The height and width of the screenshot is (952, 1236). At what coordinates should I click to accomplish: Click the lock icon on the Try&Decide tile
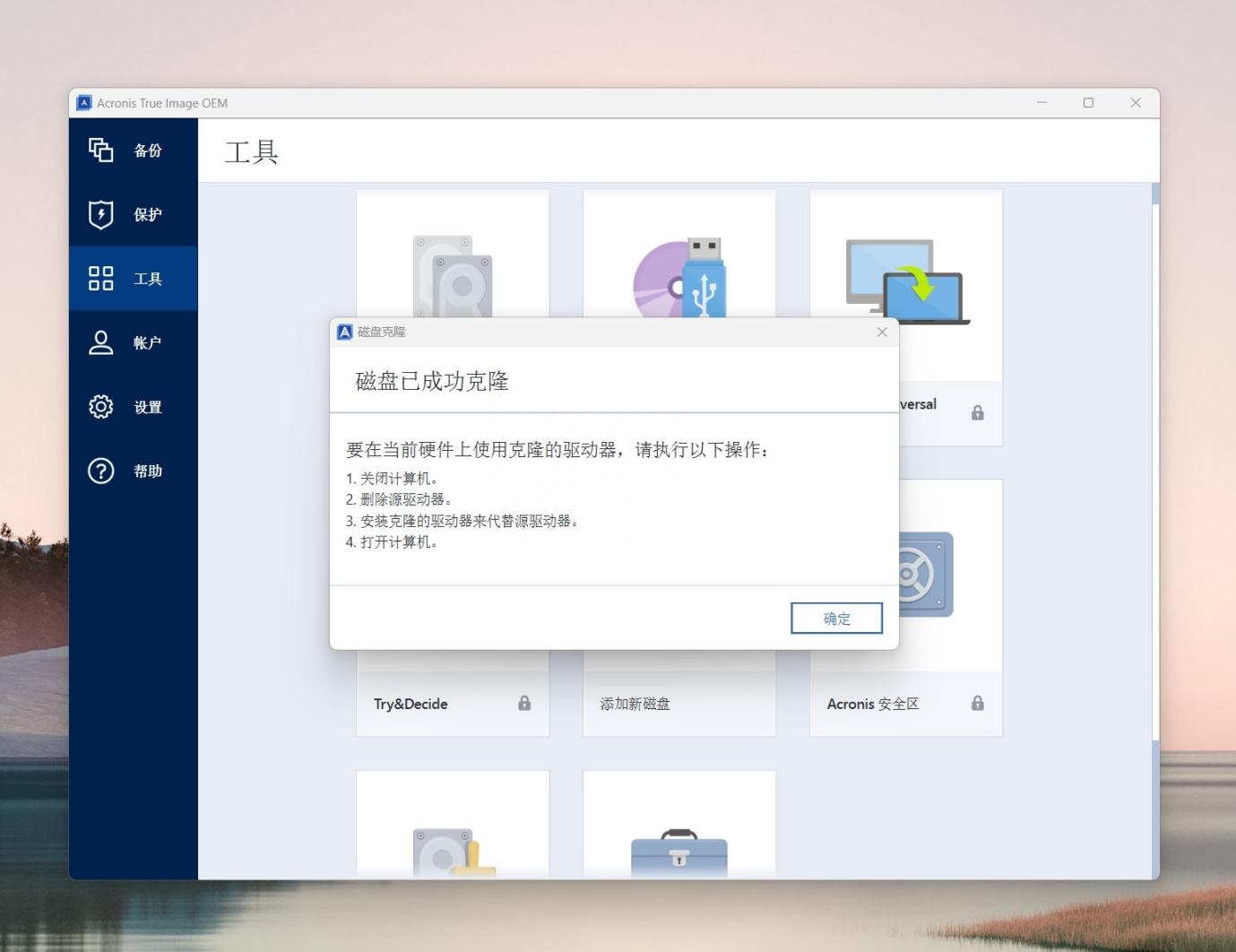click(x=524, y=703)
